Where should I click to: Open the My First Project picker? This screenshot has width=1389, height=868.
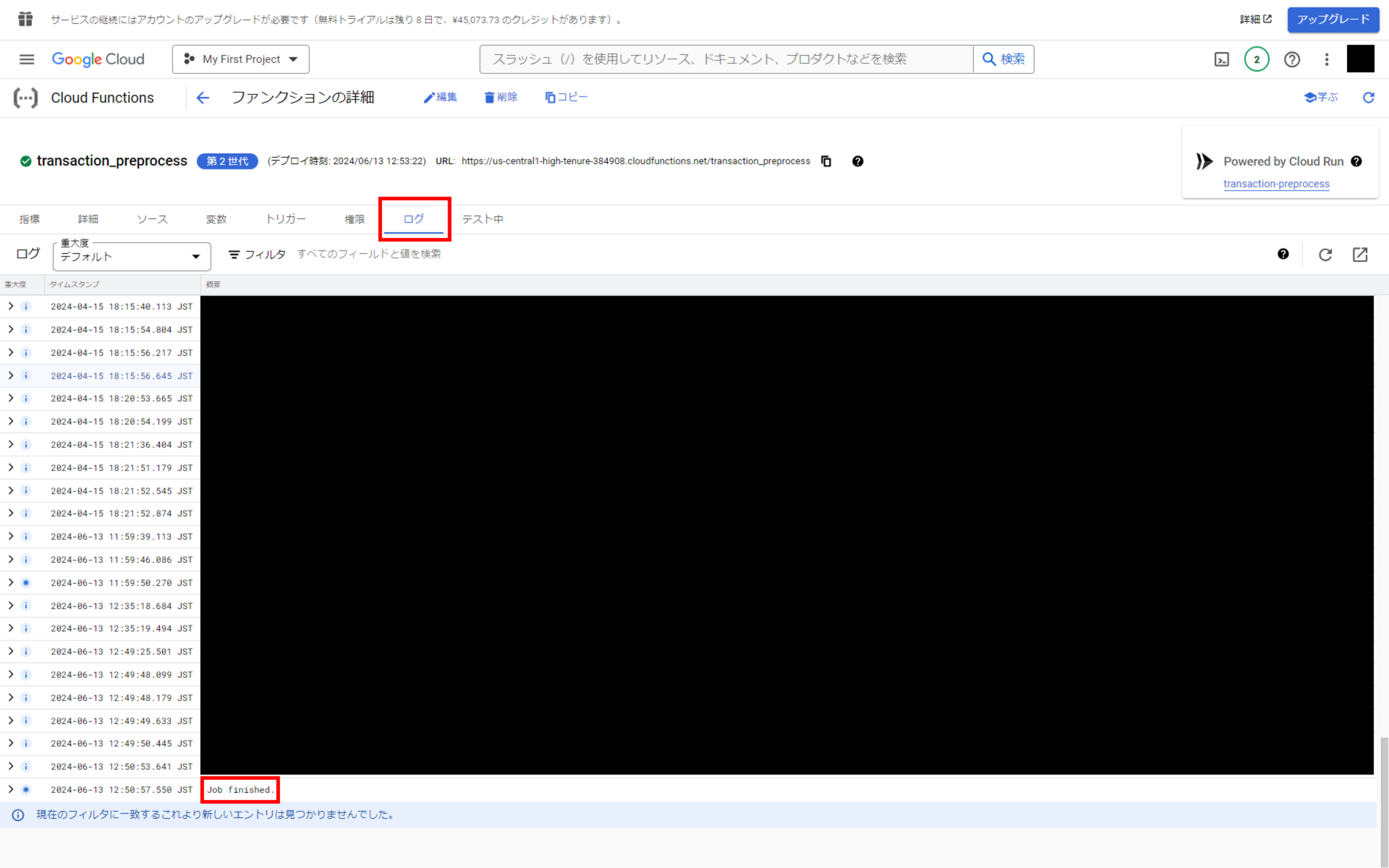click(x=240, y=59)
